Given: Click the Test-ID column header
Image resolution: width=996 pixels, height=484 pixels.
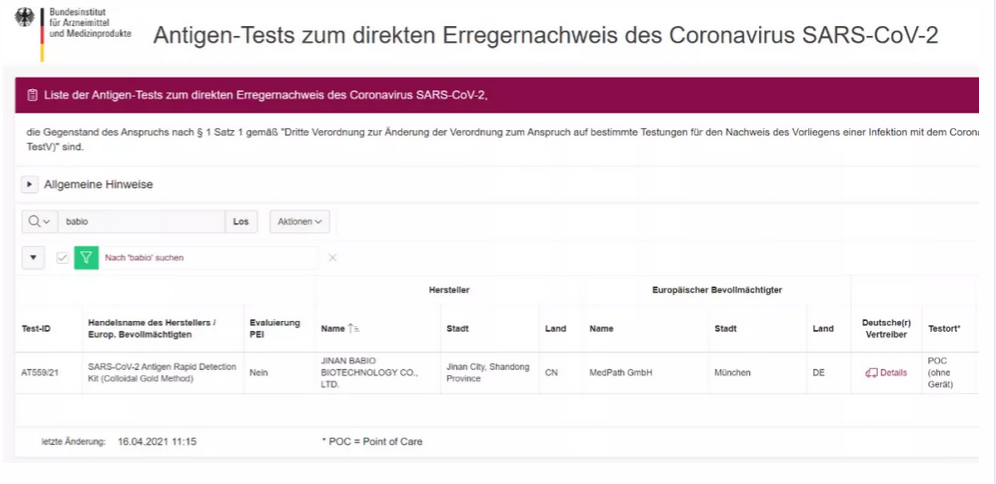Looking at the screenshot, I should click(36, 328).
